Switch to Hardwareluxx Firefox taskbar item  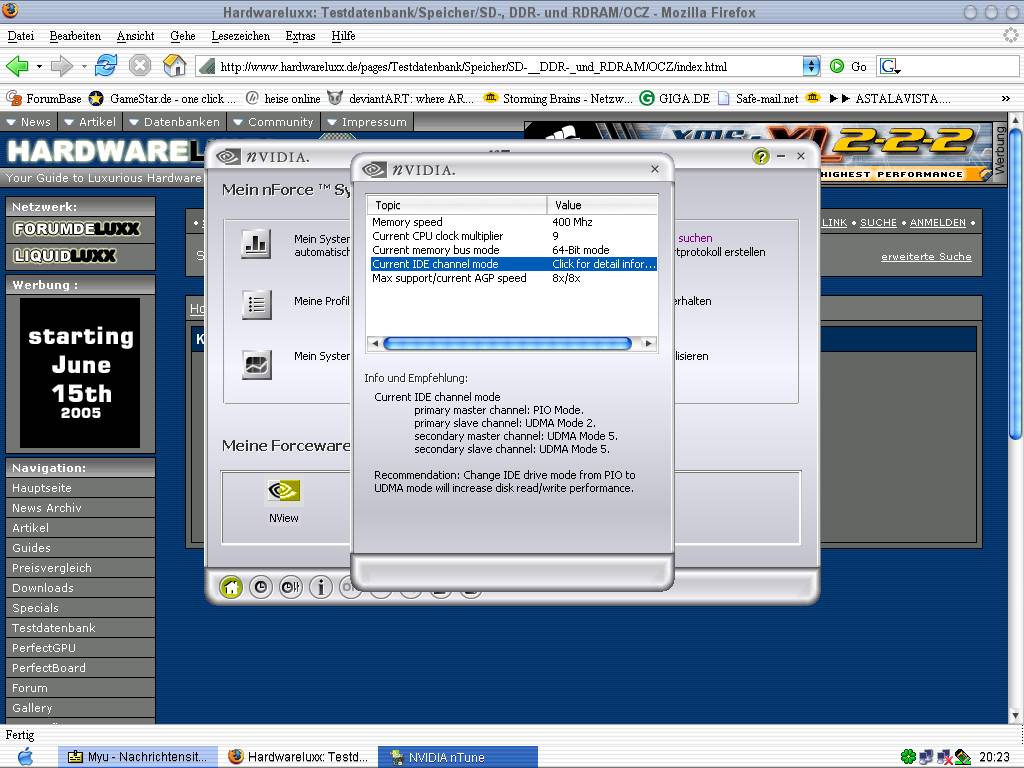coord(298,757)
